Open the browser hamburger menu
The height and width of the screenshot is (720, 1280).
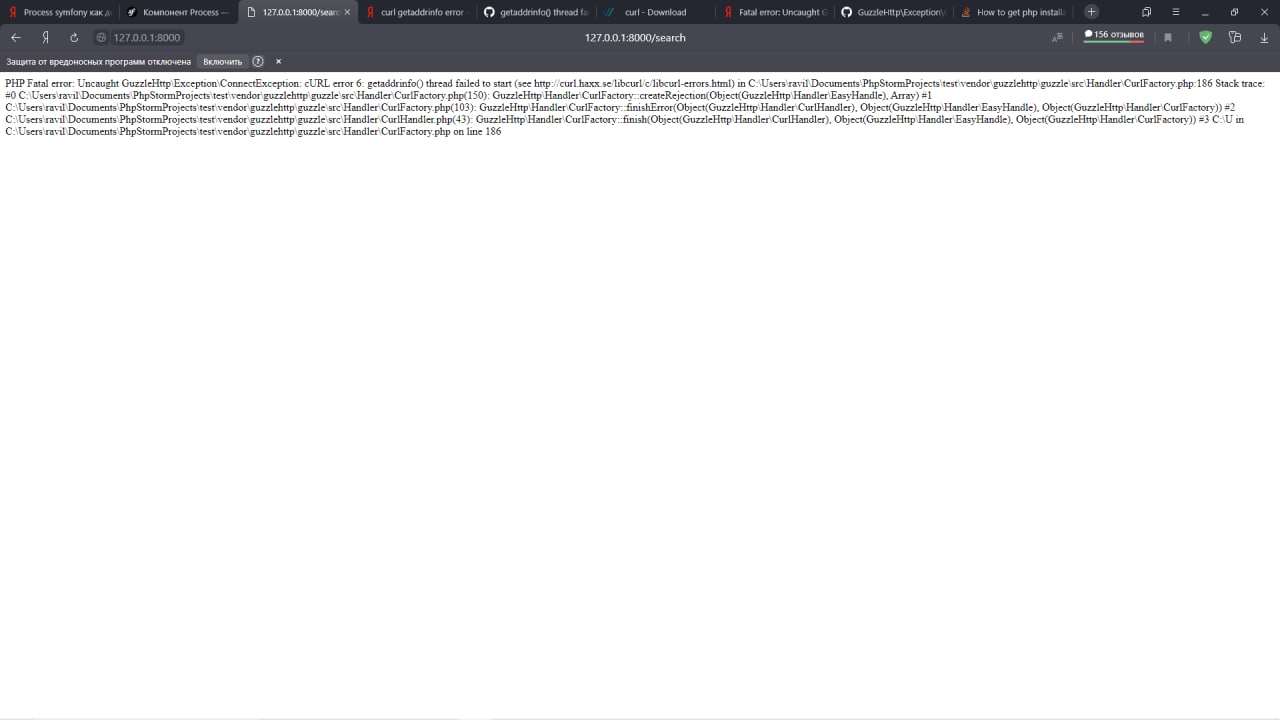point(1175,12)
